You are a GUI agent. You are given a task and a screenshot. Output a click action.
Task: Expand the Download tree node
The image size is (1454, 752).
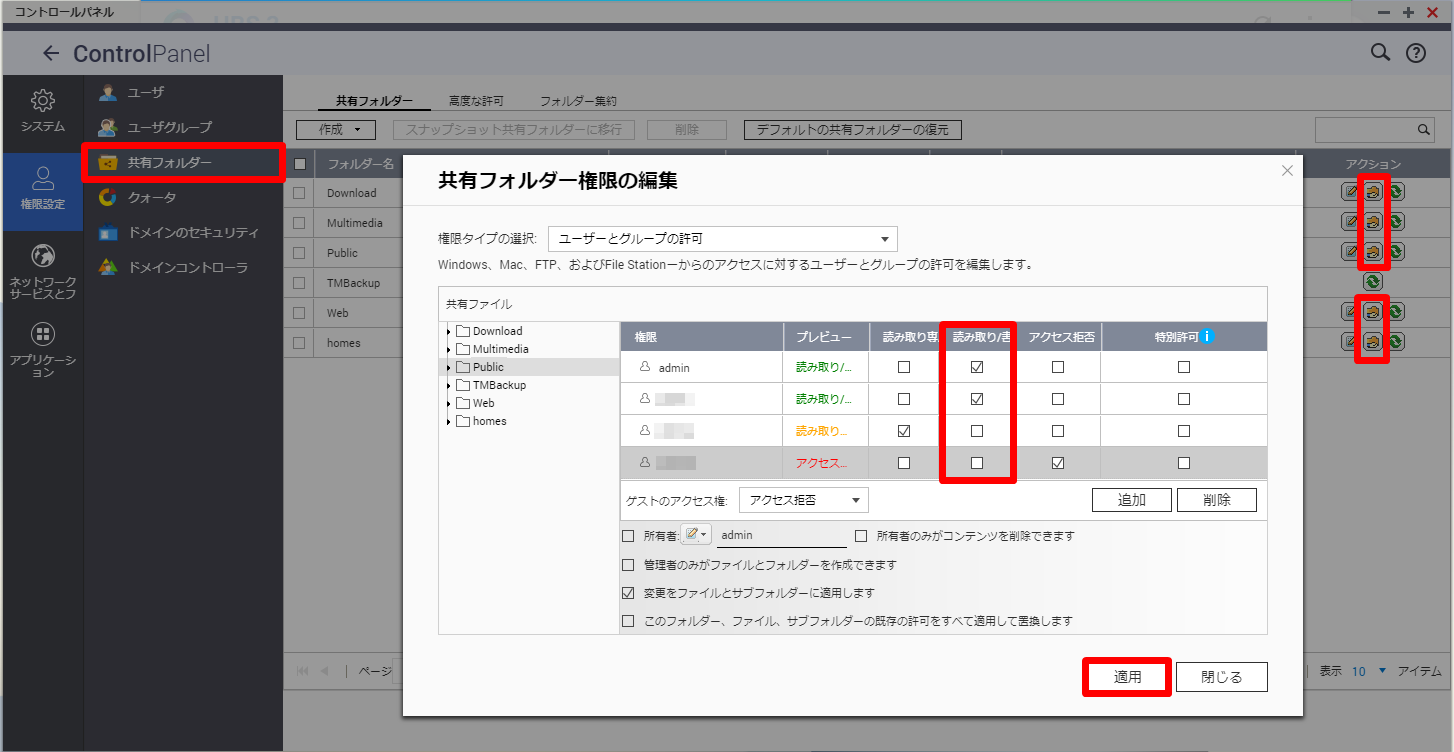pyautogui.click(x=448, y=331)
